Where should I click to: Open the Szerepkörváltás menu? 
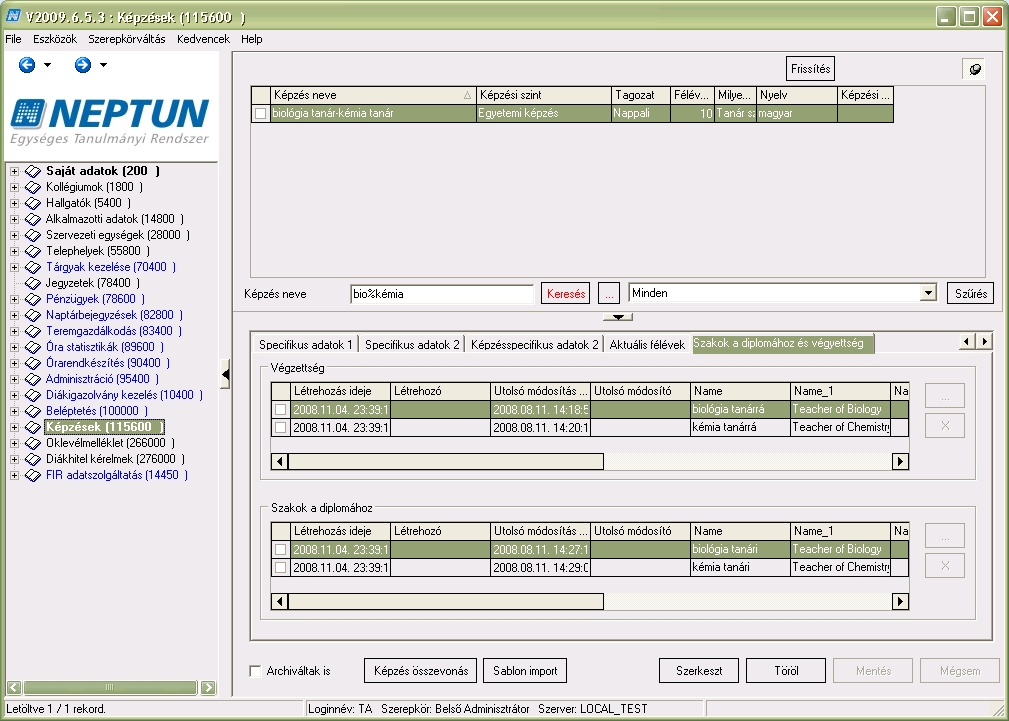[x=127, y=39]
